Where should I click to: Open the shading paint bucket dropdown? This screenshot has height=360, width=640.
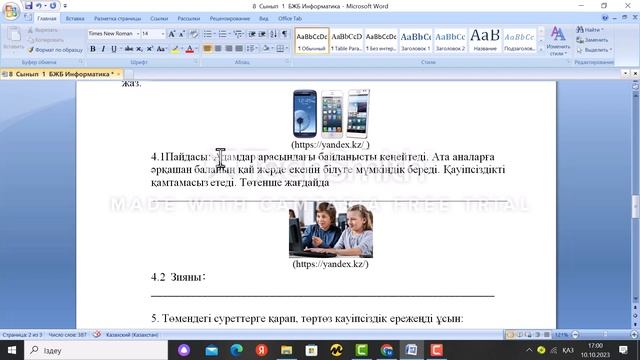[x=267, y=49]
